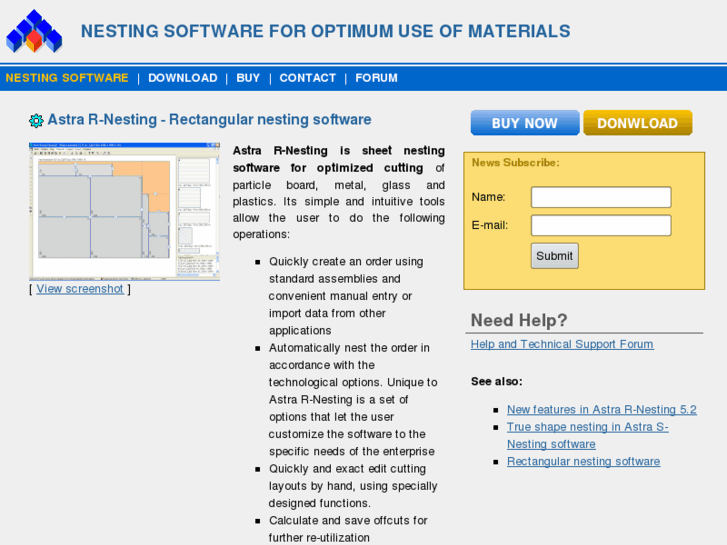727x545 pixels.
Task: Click the Astra R-Nesting Rectangular nesting software heading
Action: click(x=209, y=120)
